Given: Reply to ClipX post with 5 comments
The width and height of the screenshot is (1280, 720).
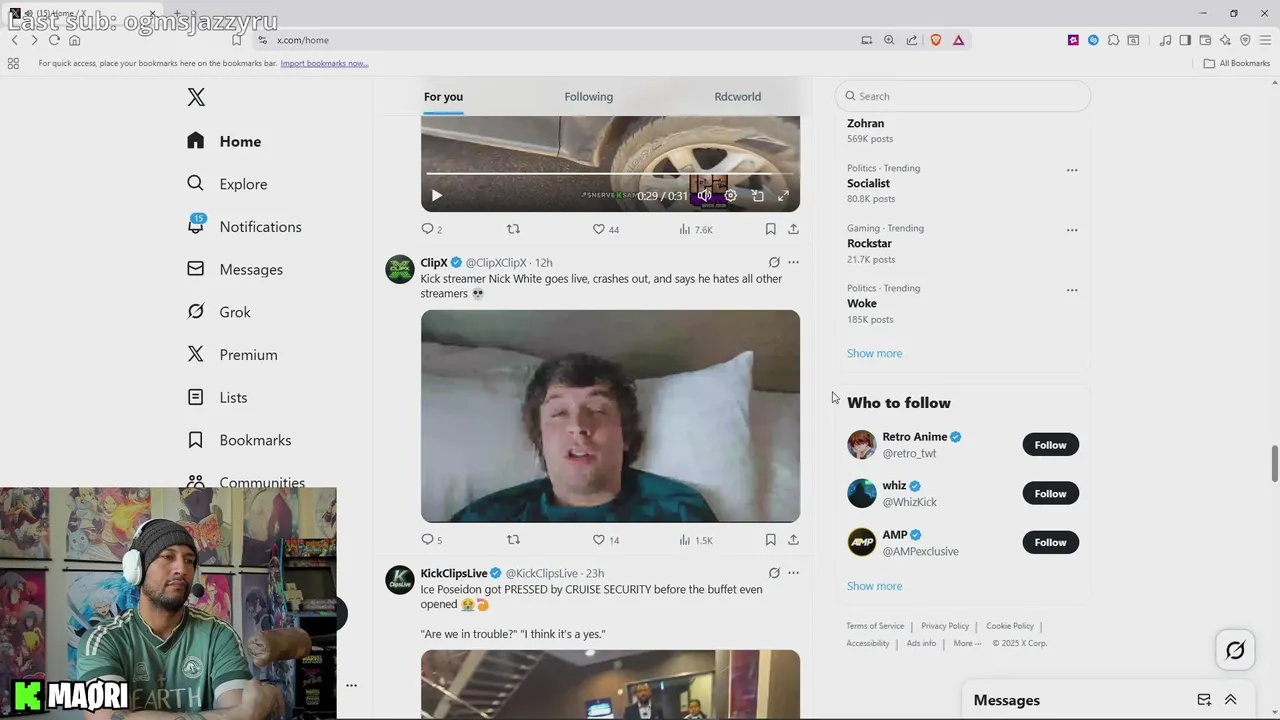Looking at the screenshot, I should (431, 540).
